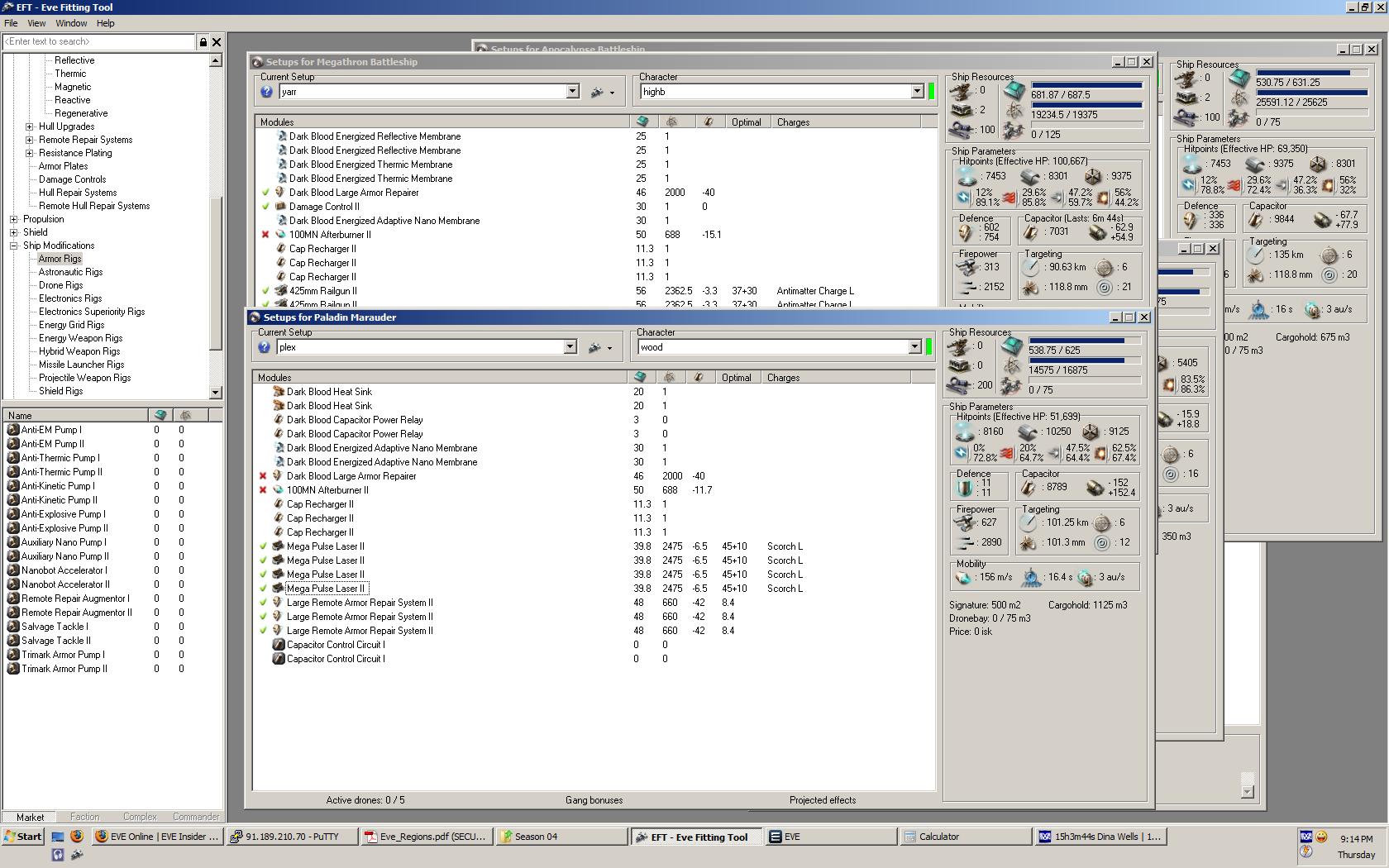Open the Current Setup dropdown showing plex
Screen dimensions: 1389x868
(570, 347)
